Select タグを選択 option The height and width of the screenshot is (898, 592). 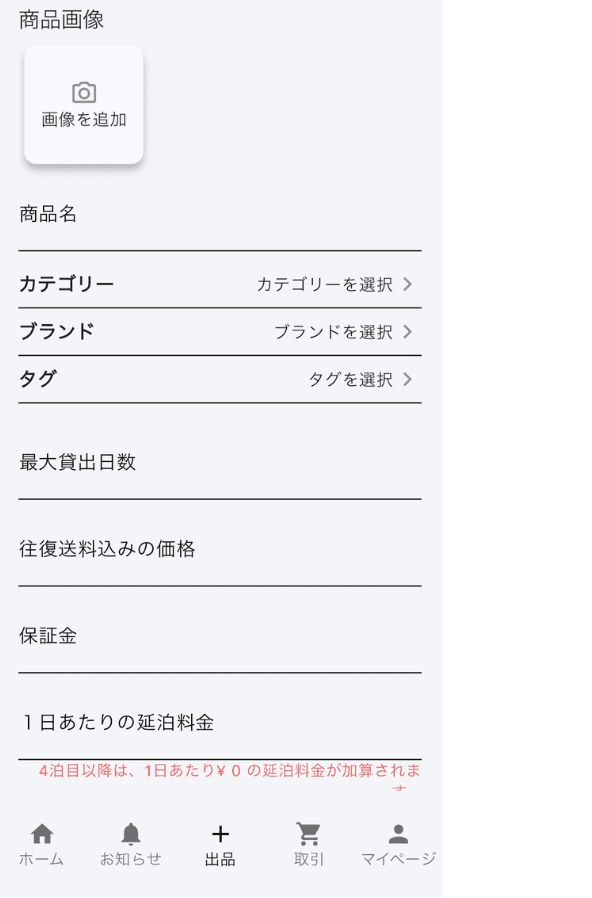pos(351,379)
